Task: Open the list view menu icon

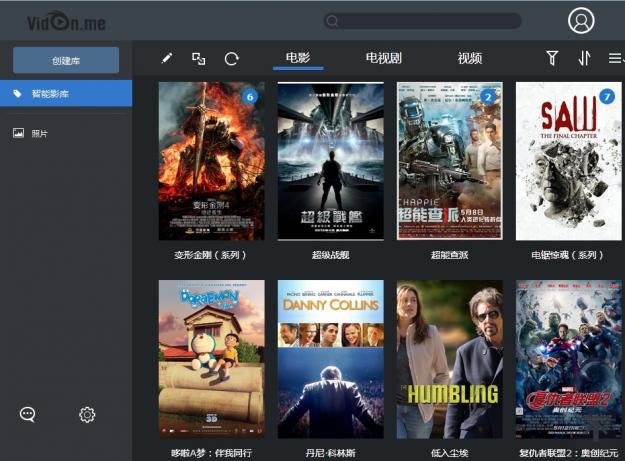Action: pyautogui.click(x=615, y=58)
